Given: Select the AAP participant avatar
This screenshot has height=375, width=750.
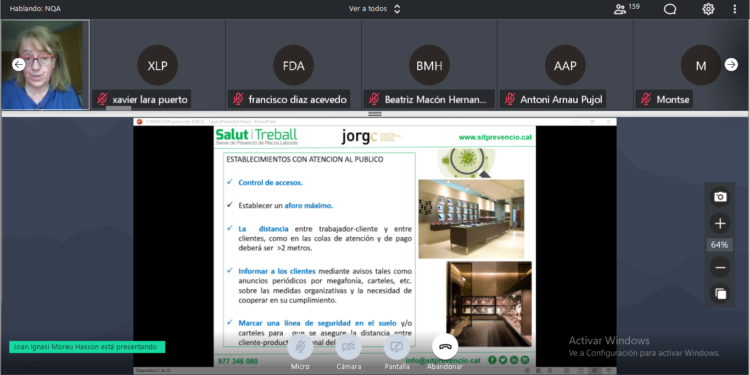Looking at the screenshot, I should [x=565, y=65].
